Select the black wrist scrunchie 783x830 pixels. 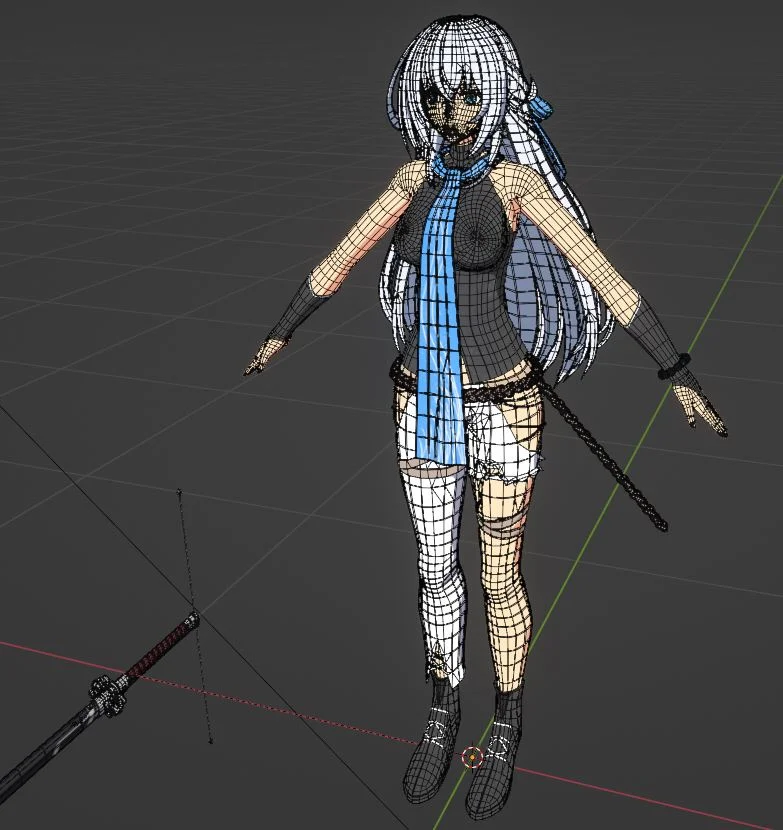(x=676, y=366)
